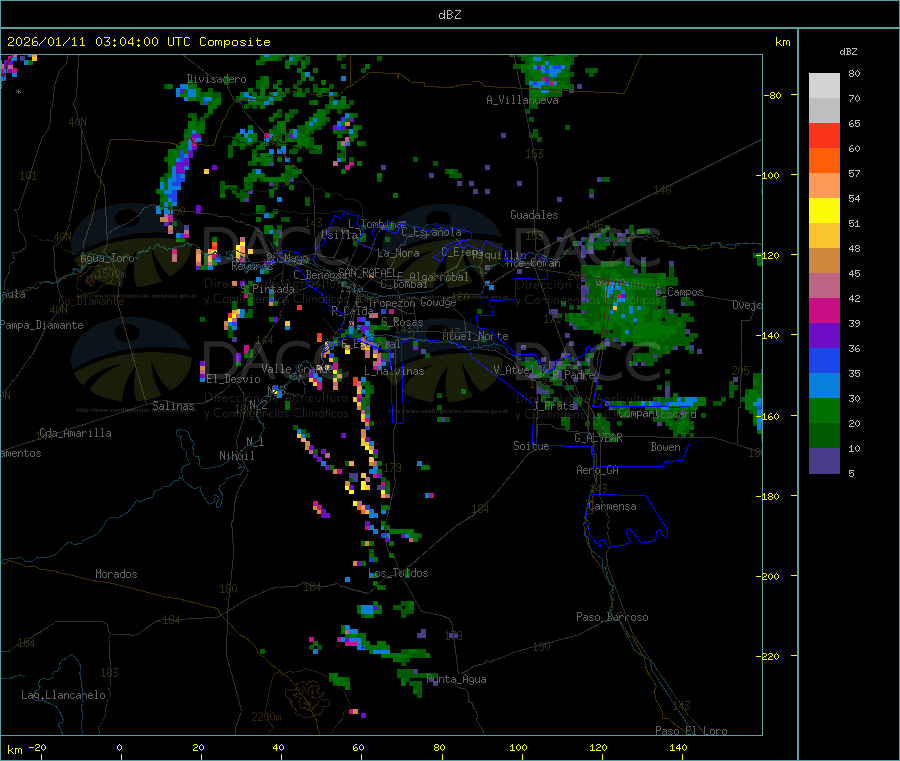Click the L_Malvinas map label
Viewport: 900px width, 761px height.
(394, 371)
